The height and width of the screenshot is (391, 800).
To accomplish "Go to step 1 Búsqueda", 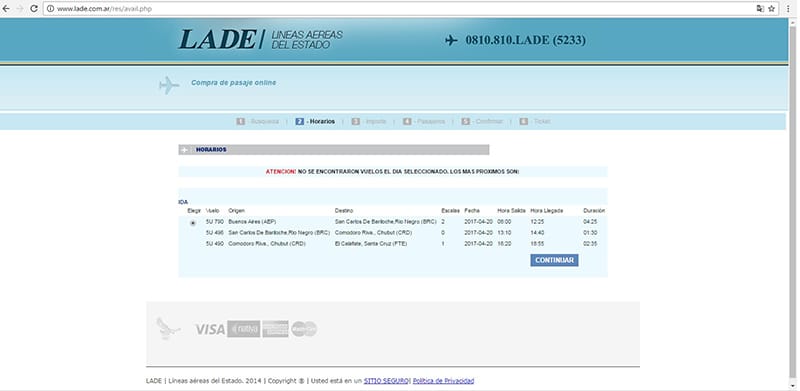I will (258, 121).
